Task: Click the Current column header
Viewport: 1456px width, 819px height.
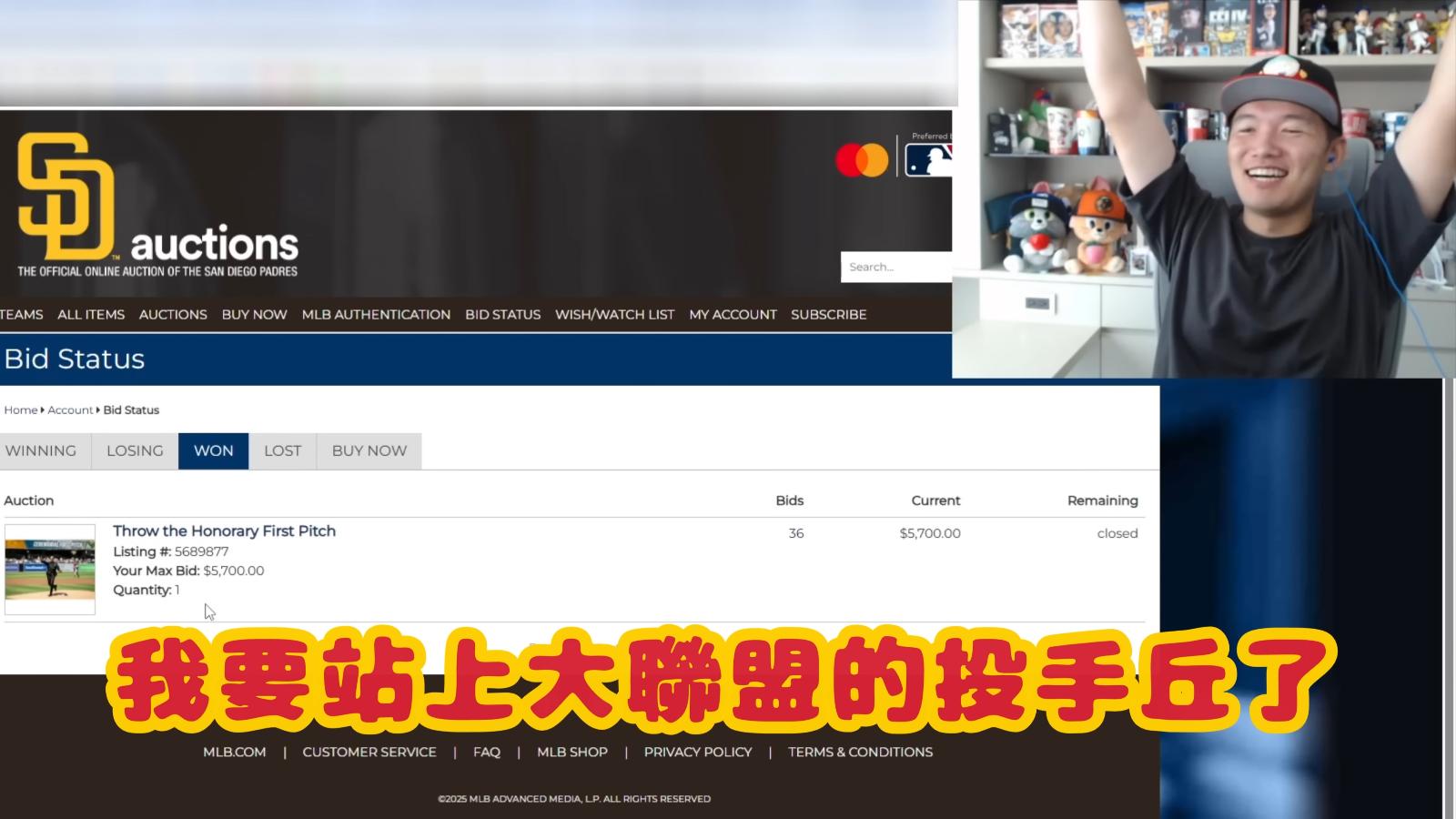Action: (935, 500)
